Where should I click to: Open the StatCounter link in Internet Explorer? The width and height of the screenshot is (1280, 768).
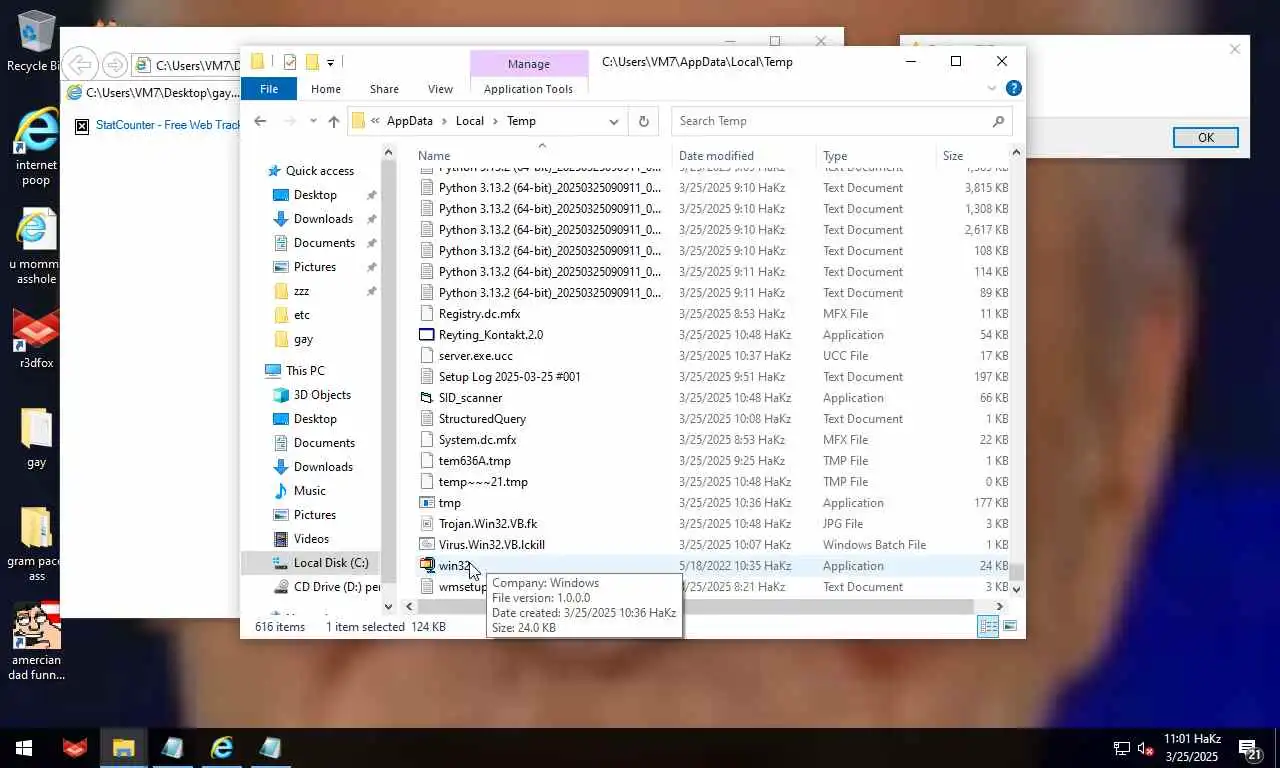(x=168, y=125)
